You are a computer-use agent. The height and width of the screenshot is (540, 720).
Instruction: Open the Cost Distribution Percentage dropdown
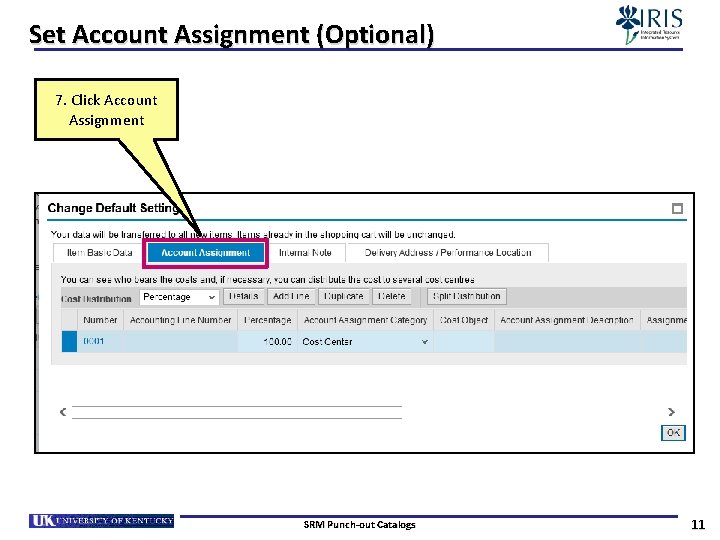click(179, 297)
